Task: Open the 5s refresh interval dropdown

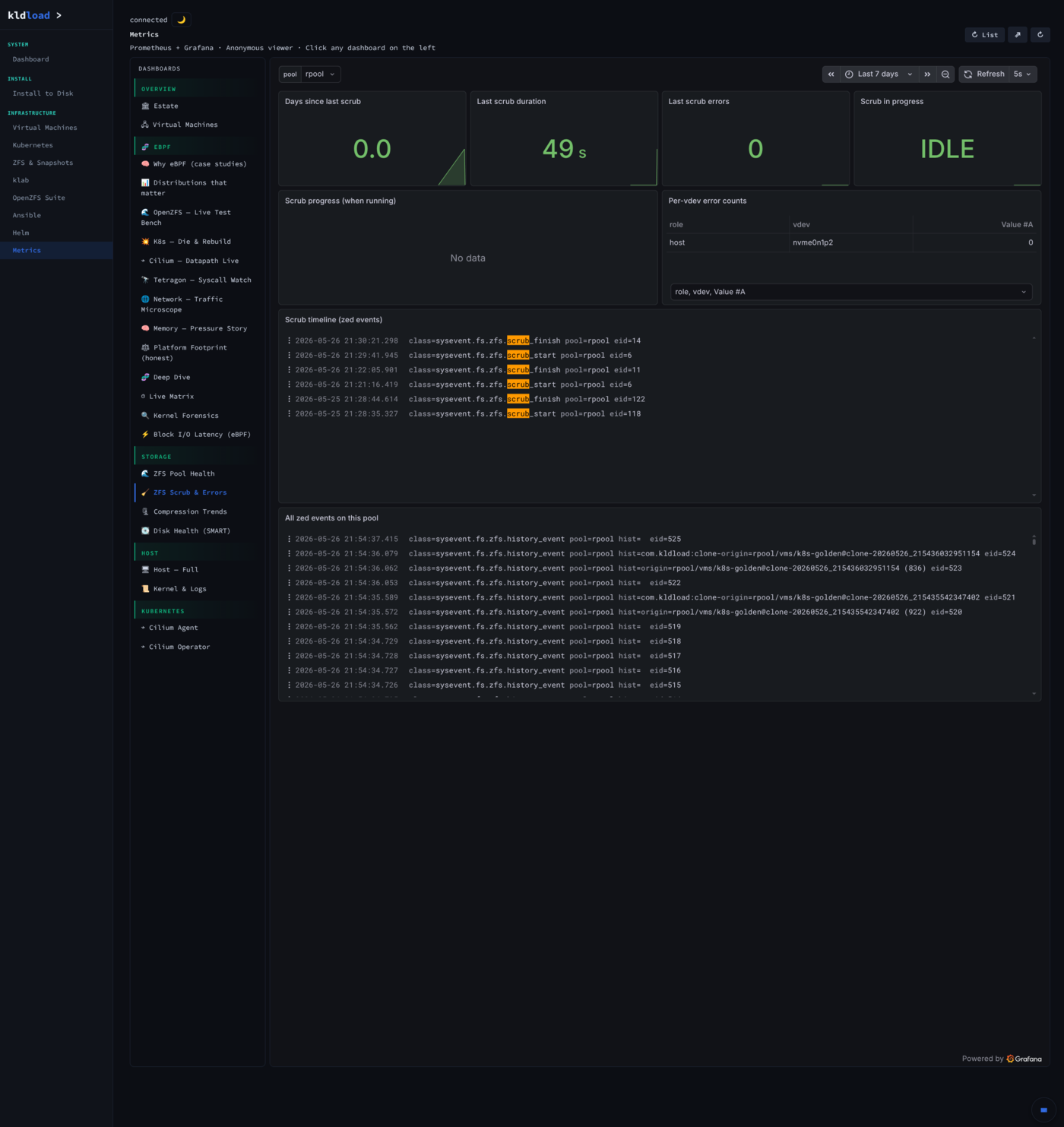Action: (1023, 74)
